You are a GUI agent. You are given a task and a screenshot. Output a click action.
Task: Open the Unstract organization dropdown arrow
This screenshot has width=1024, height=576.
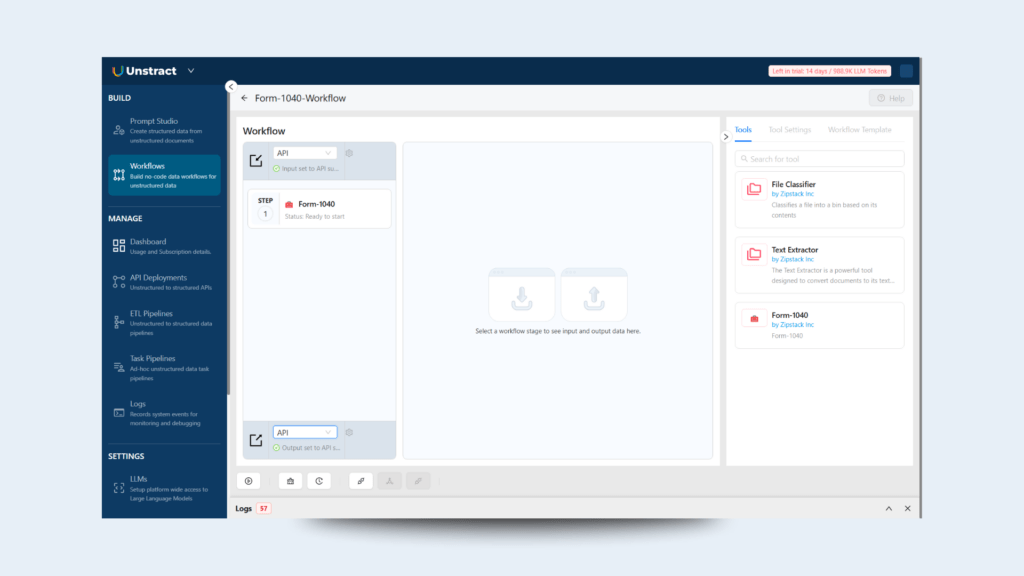191,71
